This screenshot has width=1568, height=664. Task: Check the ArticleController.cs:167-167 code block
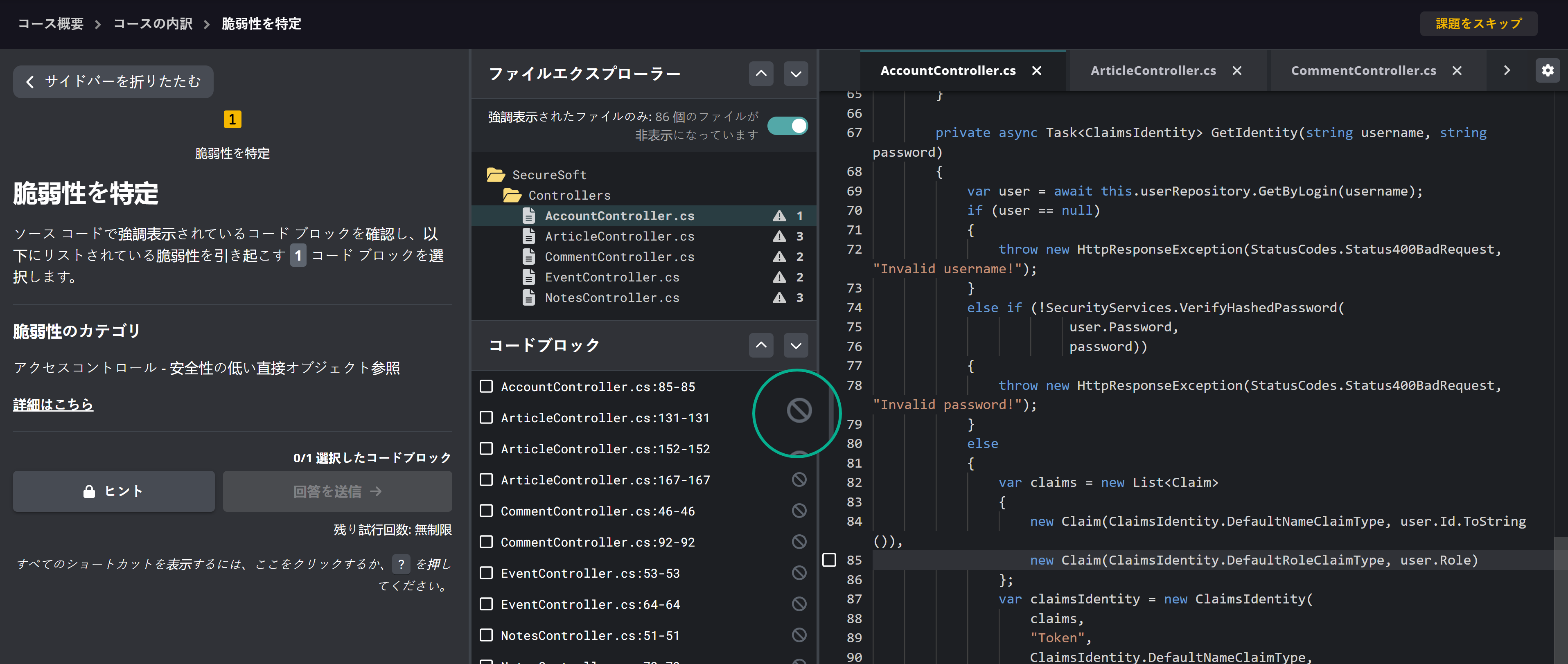pos(486,479)
